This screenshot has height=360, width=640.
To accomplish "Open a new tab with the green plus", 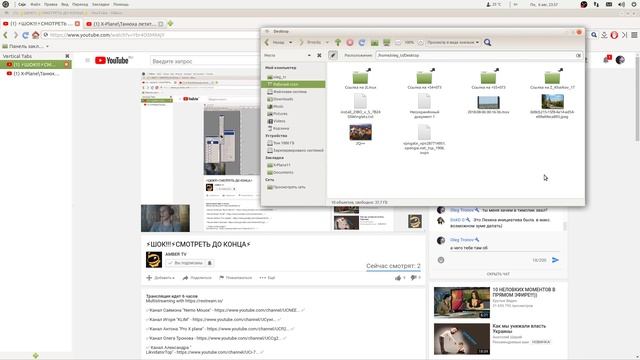I will click(x=170, y=24).
